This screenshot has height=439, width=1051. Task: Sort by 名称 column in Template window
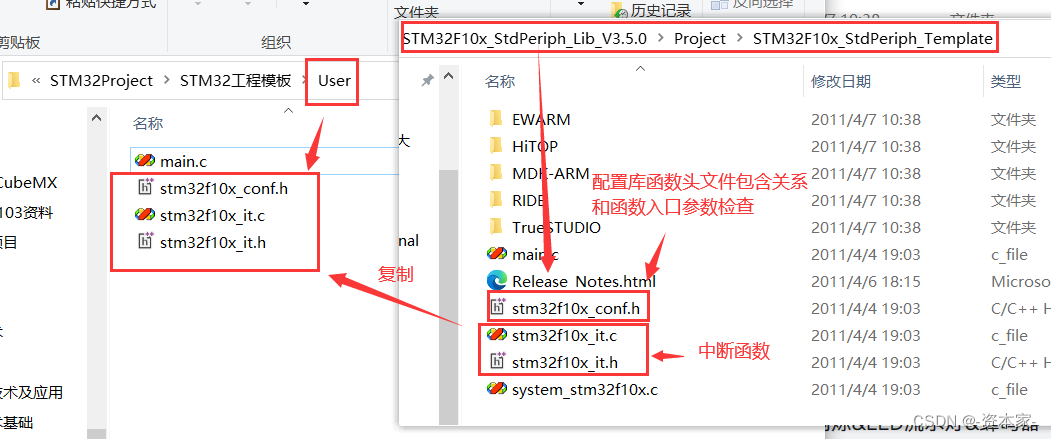(x=499, y=82)
